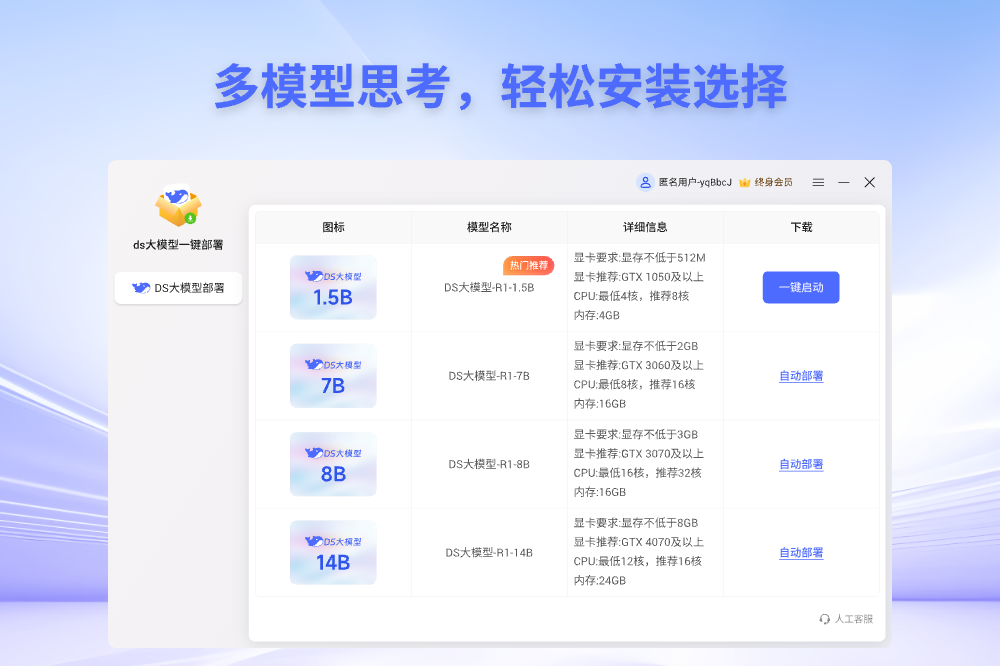Click the anonymous user avatar icon
This screenshot has width=1000, height=666.
[x=645, y=182]
